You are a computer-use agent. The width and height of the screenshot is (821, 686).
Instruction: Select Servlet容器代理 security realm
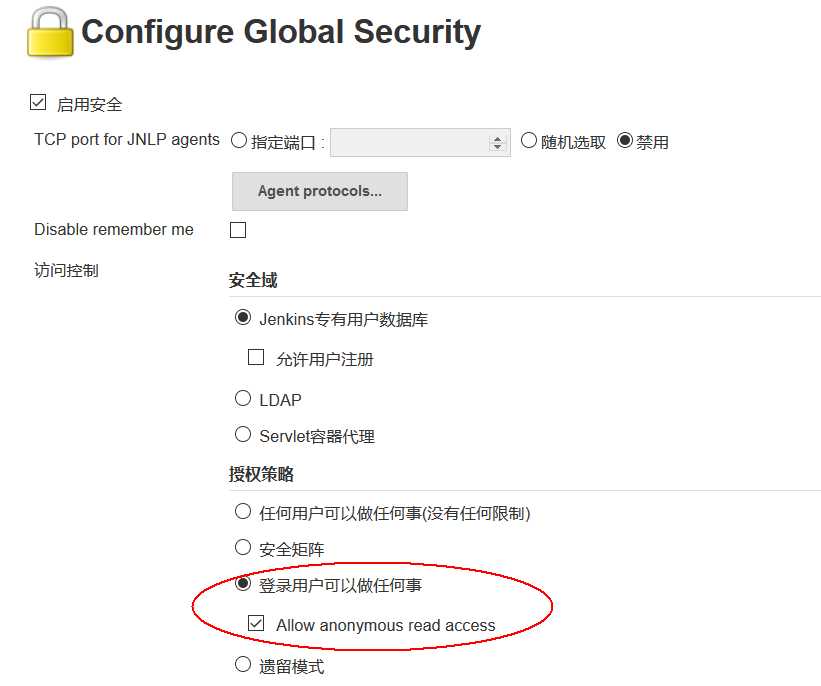242,434
